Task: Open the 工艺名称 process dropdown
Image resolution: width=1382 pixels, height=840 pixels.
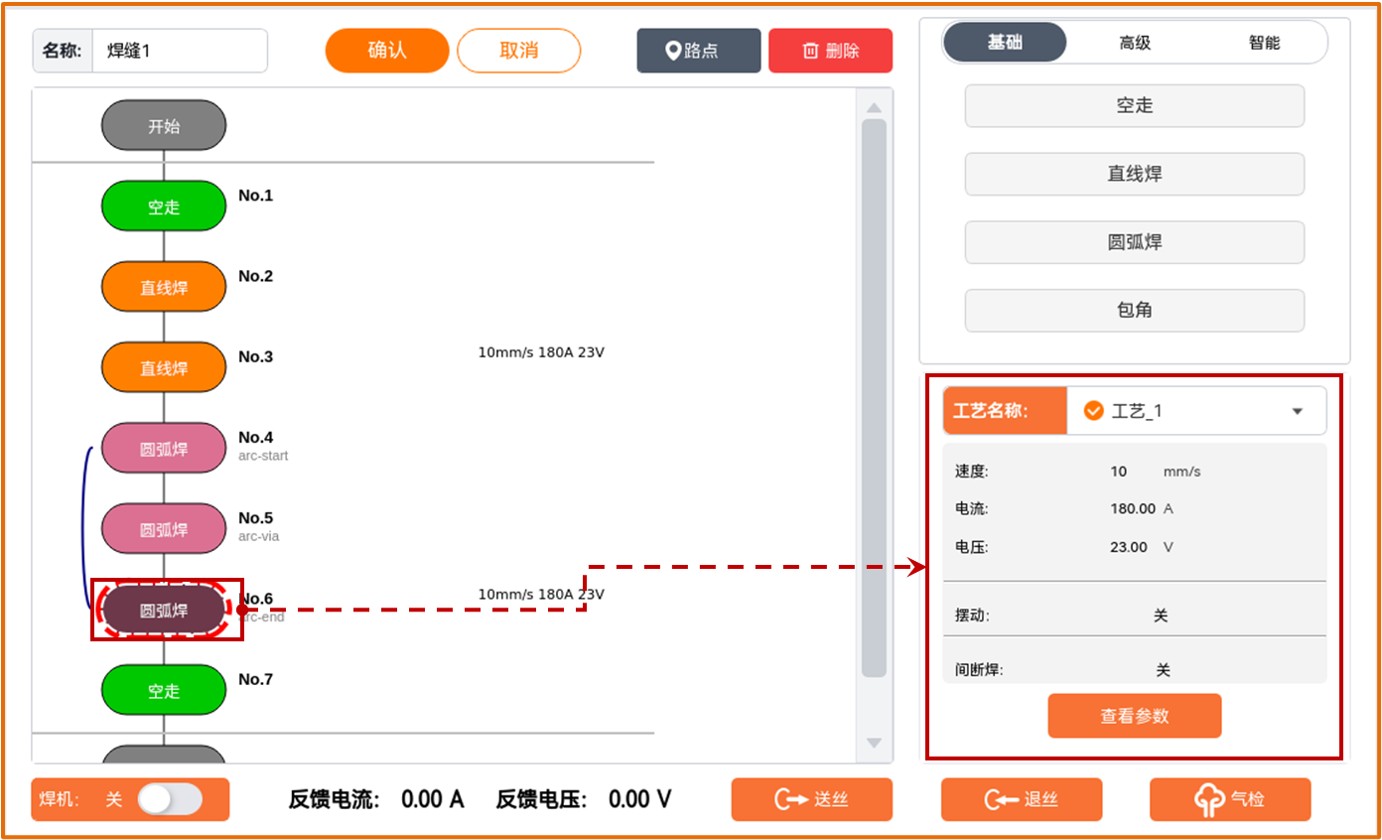Action: coord(1196,411)
